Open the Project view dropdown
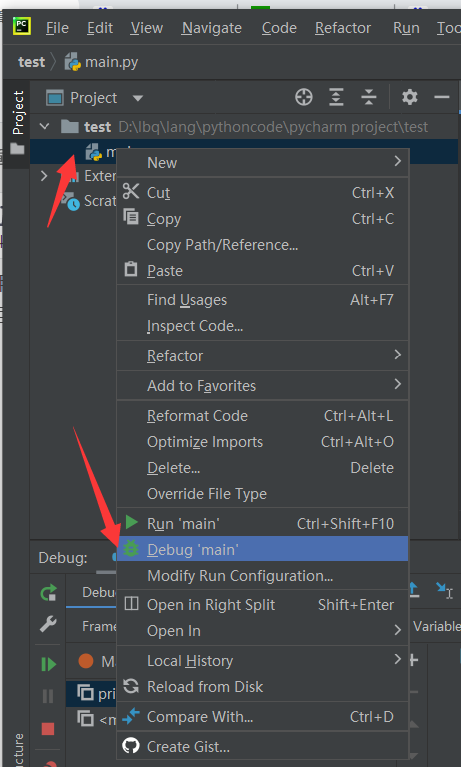 (x=138, y=98)
